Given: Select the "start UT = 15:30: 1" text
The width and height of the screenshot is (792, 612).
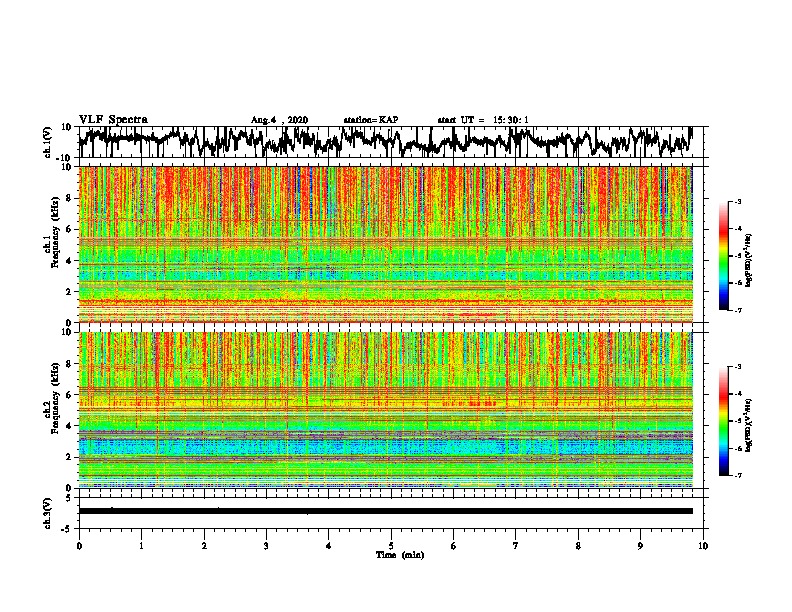Looking at the screenshot, I should click(x=483, y=120).
